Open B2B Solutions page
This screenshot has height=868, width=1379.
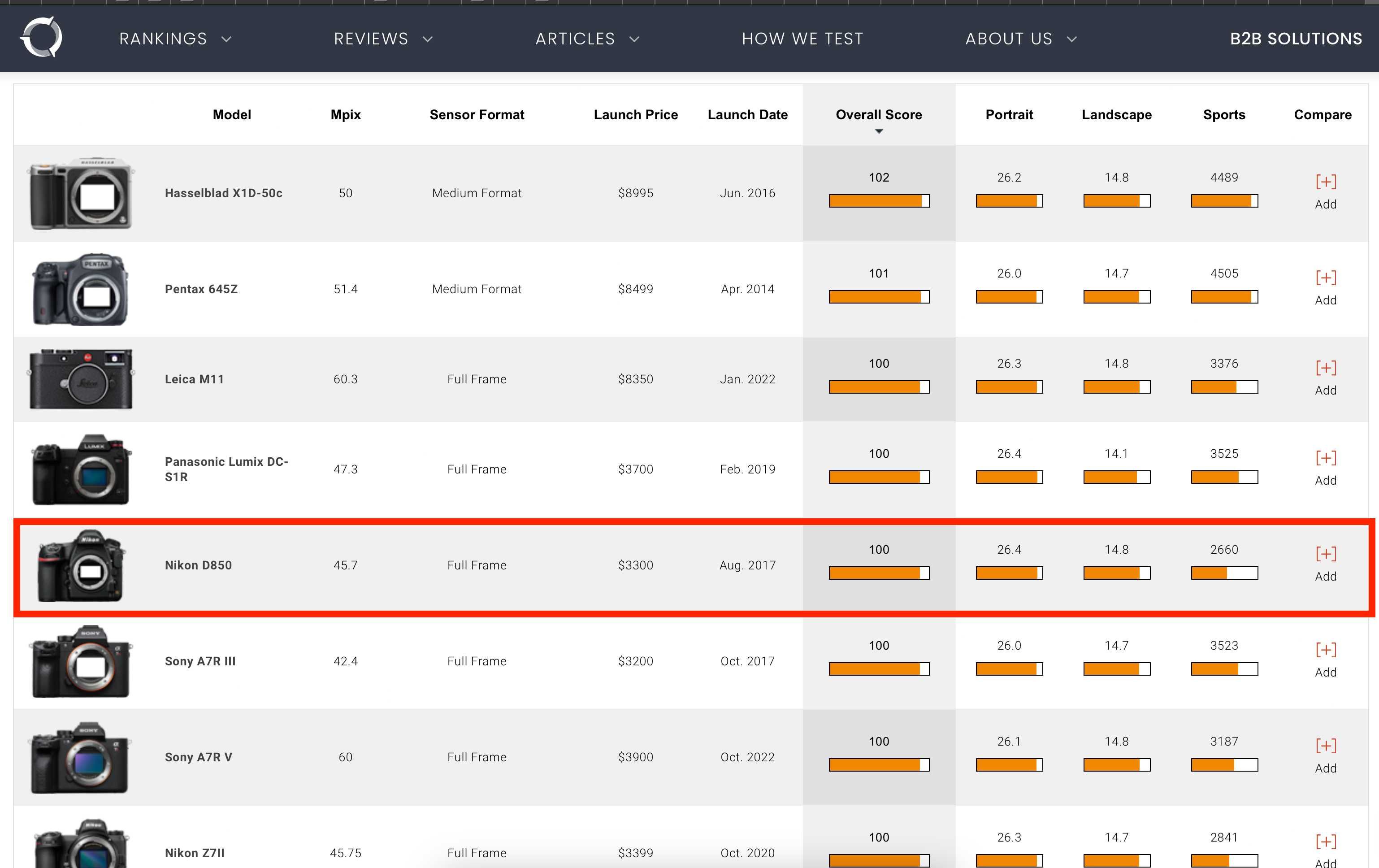[1296, 39]
